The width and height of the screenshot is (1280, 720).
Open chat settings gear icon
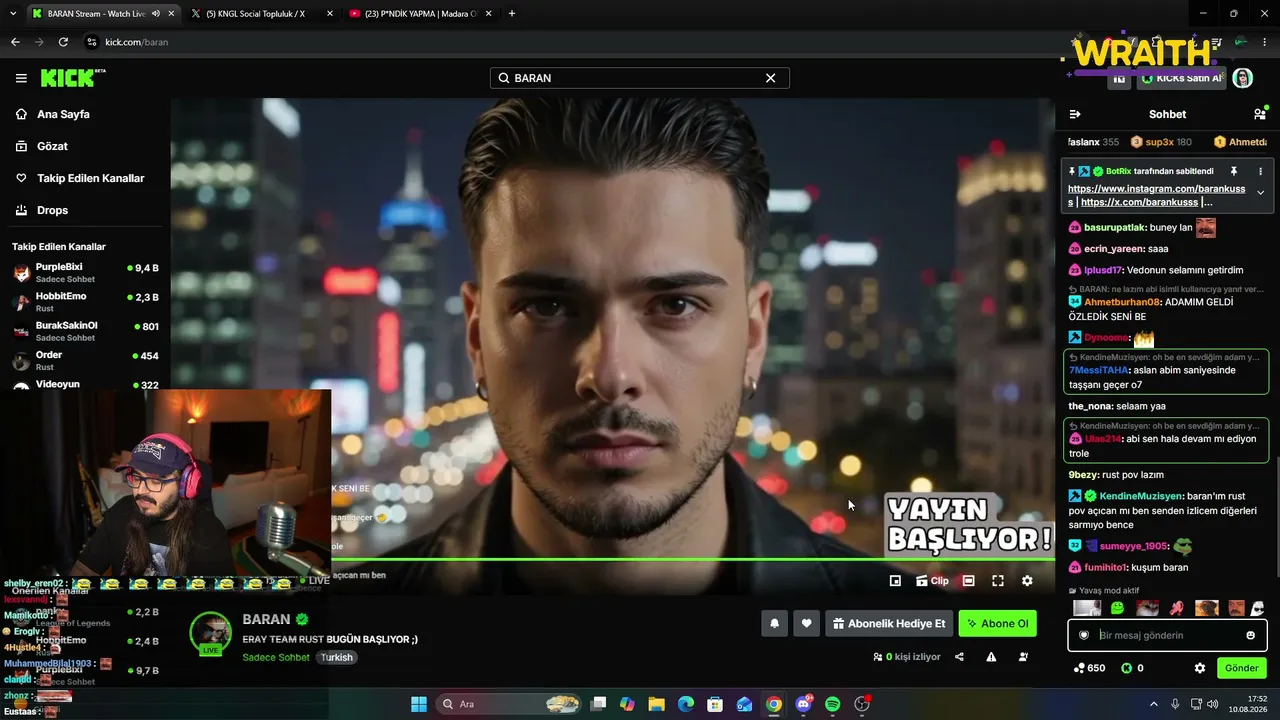point(1200,668)
